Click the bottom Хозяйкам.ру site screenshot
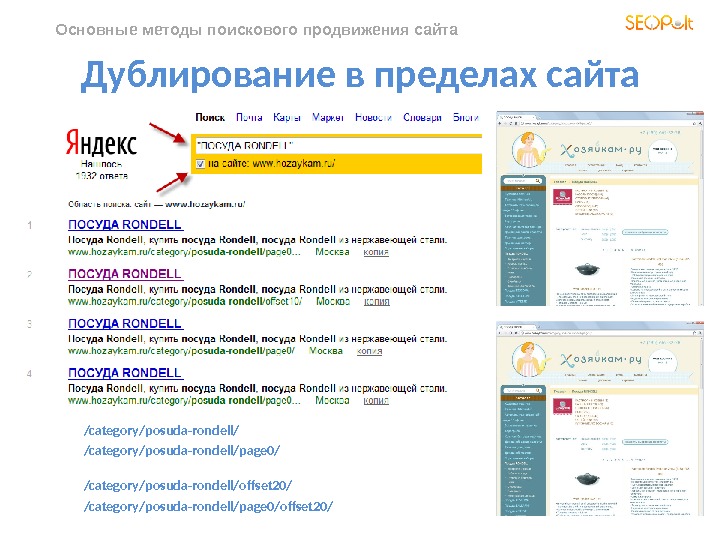 coord(599,418)
